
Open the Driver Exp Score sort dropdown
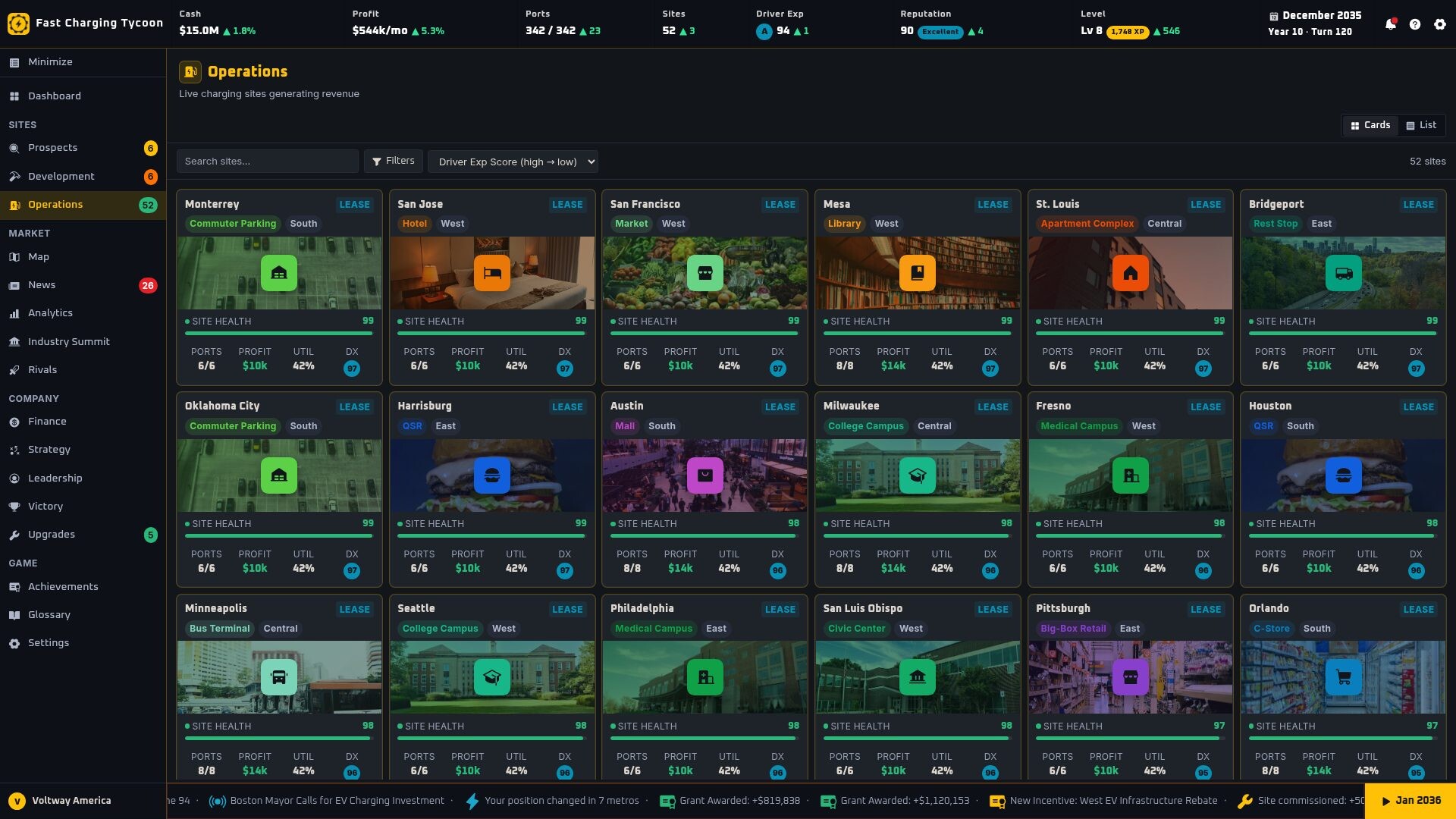(513, 162)
